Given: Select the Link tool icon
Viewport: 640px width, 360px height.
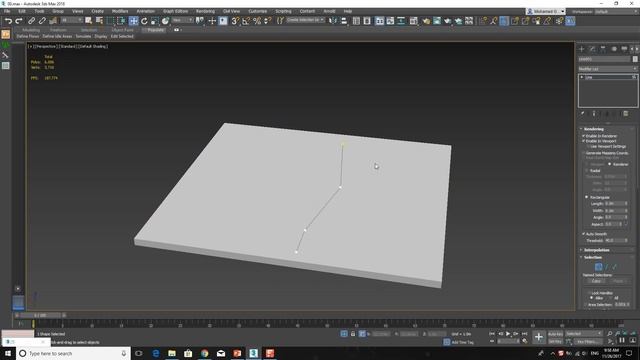Looking at the screenshot, I should pyautogui.click(x=31, y=21).
